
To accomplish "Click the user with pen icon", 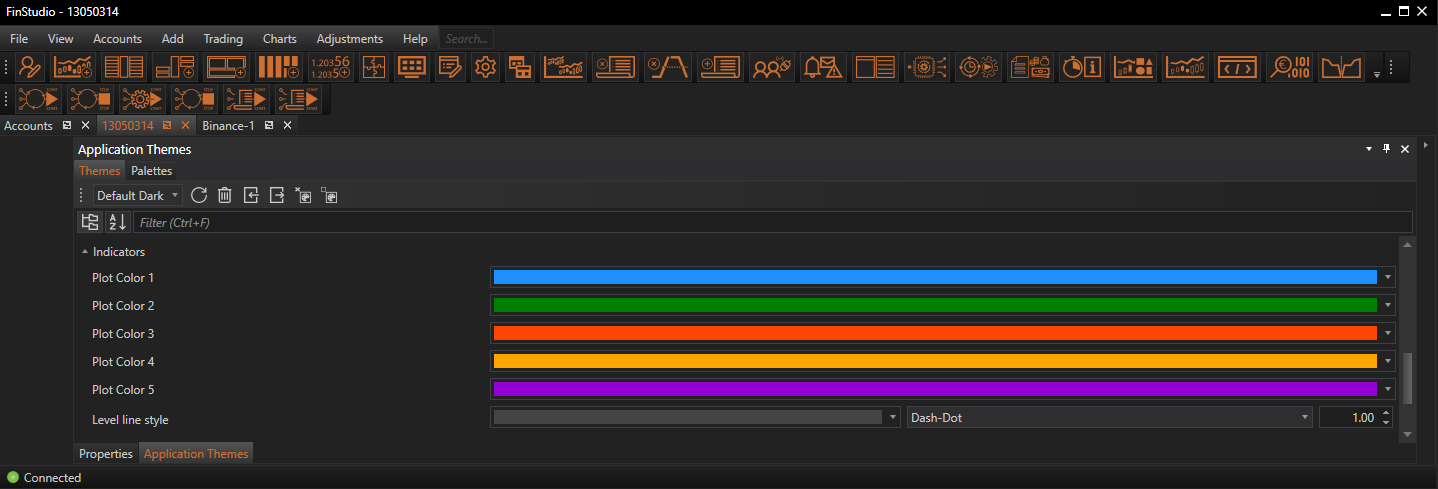I will [30, 67].
